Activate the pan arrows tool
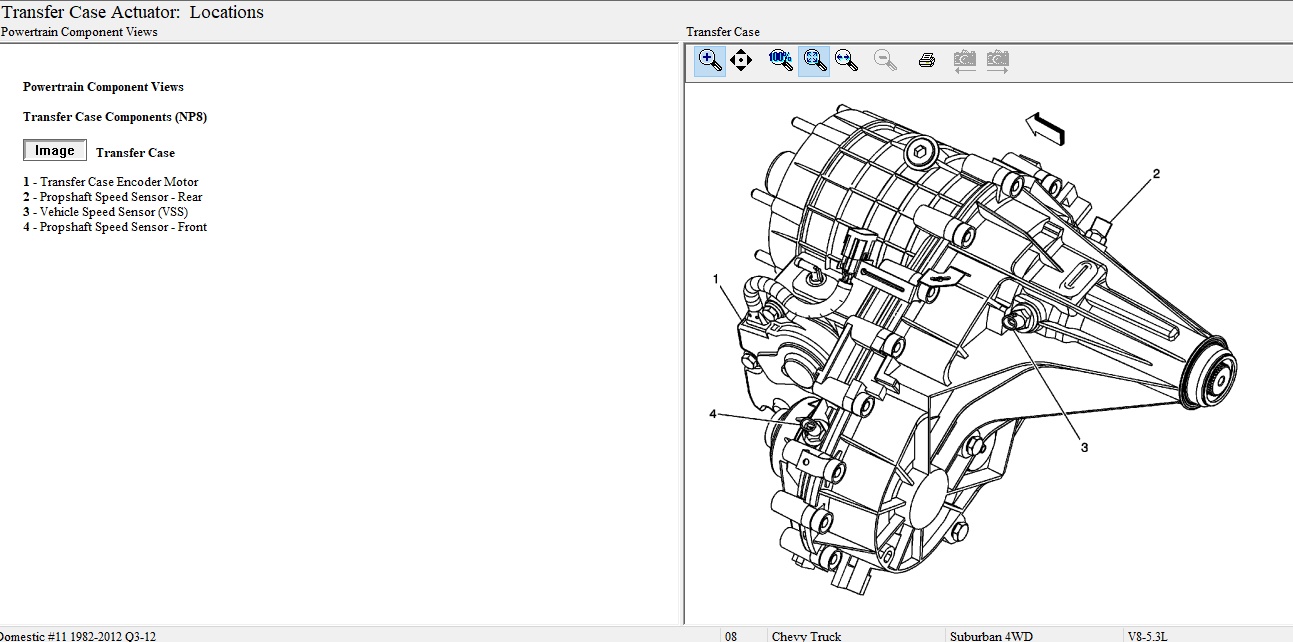1293x642 pixels. [x=741, y=60]
